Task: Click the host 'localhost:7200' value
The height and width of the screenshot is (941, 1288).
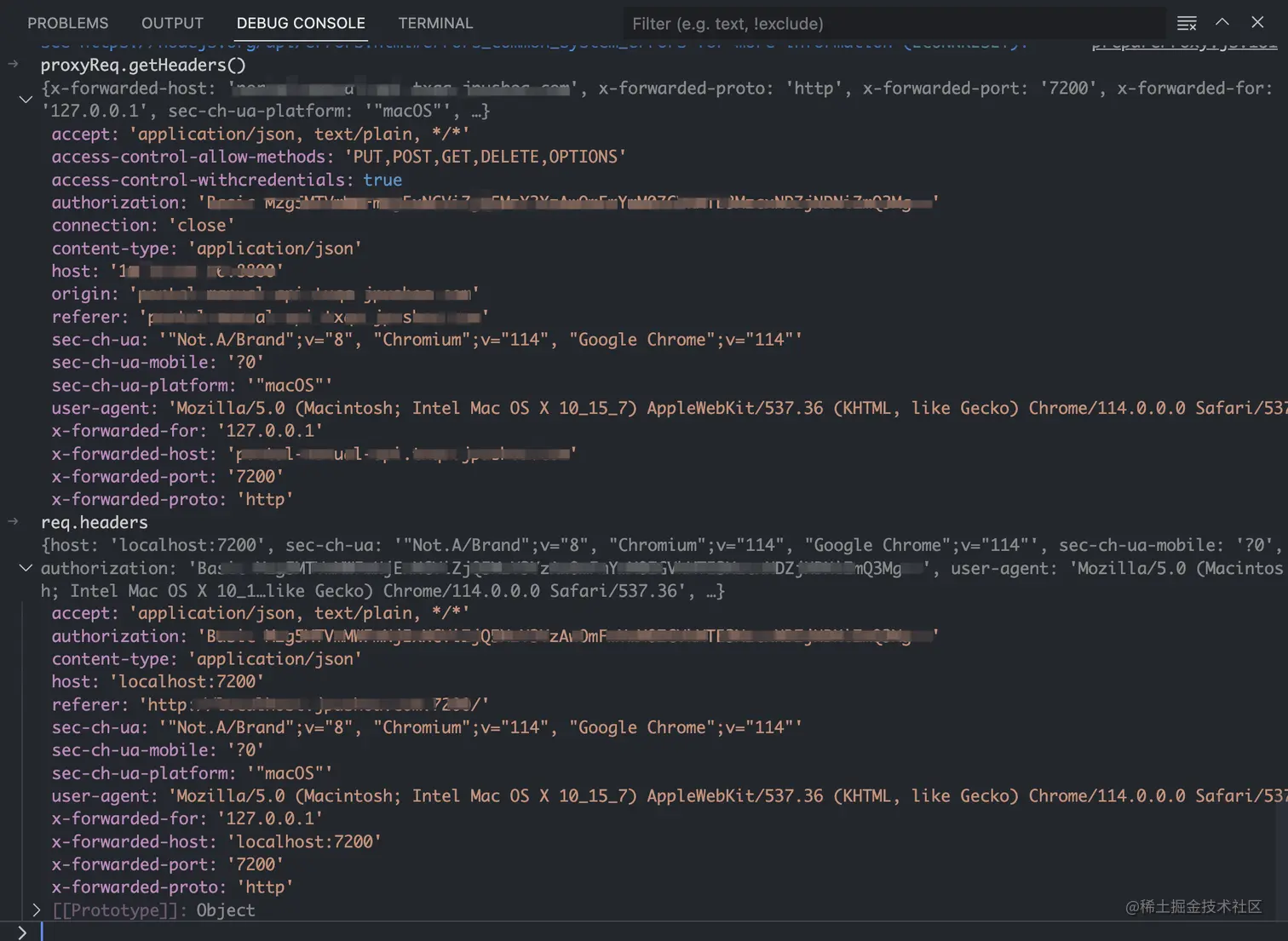Action: tap(187, 681)
